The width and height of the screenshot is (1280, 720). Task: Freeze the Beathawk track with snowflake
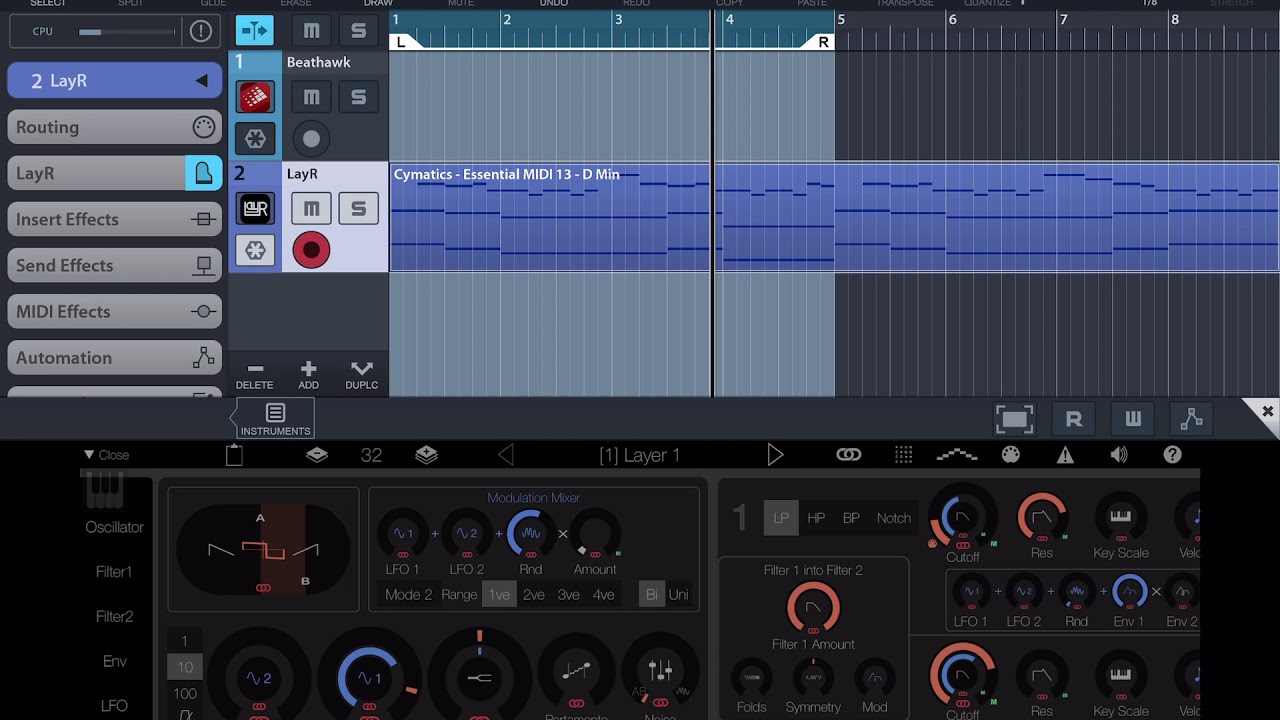pos(255,139)
